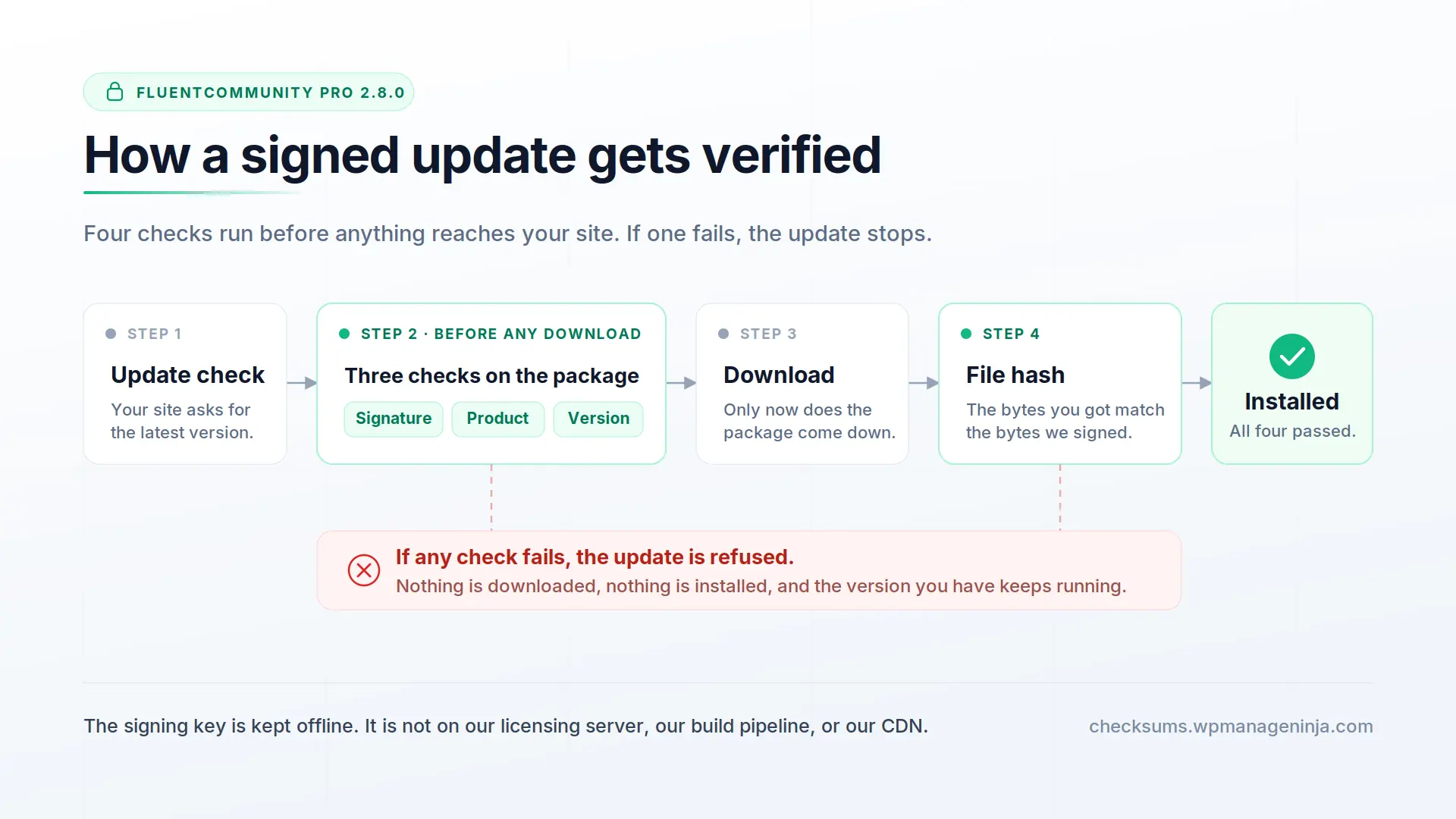Screen dimensions: 1456x819
Task: Click the lock icon in the version badge
Action: tap(115, 92)
